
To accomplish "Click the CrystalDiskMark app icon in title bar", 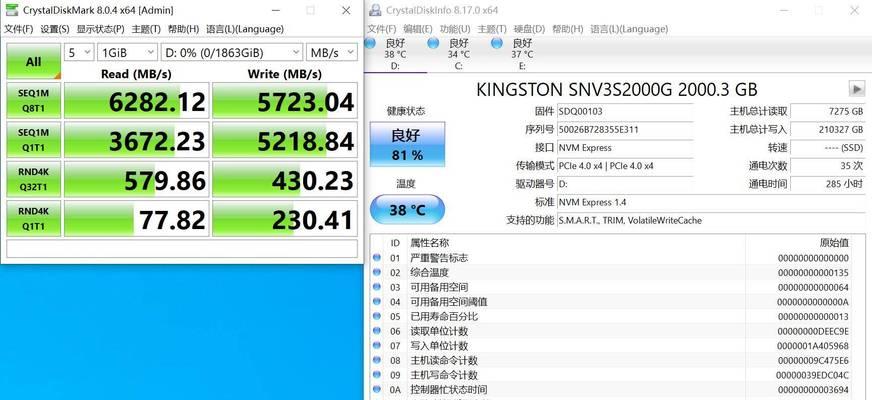I will click(x=11, y=10).
